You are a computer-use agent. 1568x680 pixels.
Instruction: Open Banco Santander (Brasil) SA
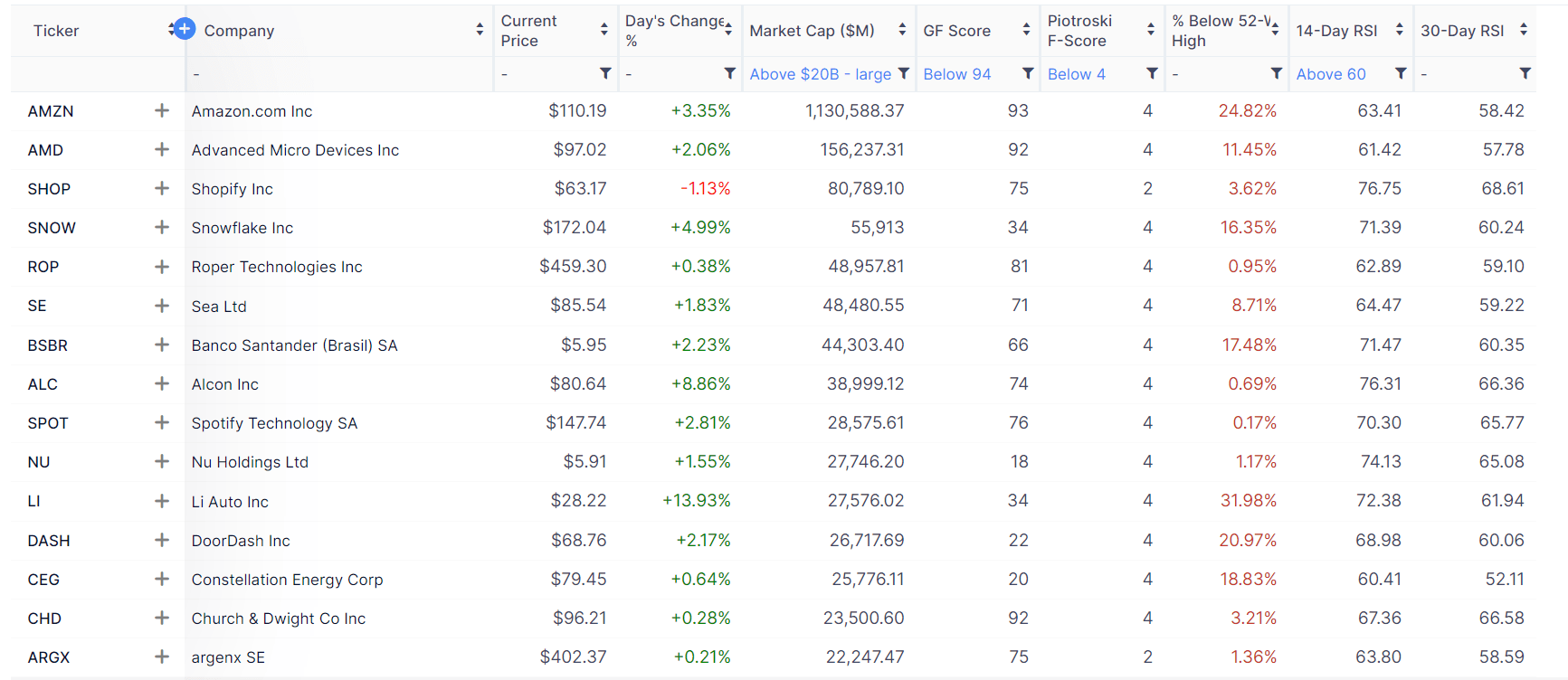point(294,345)
